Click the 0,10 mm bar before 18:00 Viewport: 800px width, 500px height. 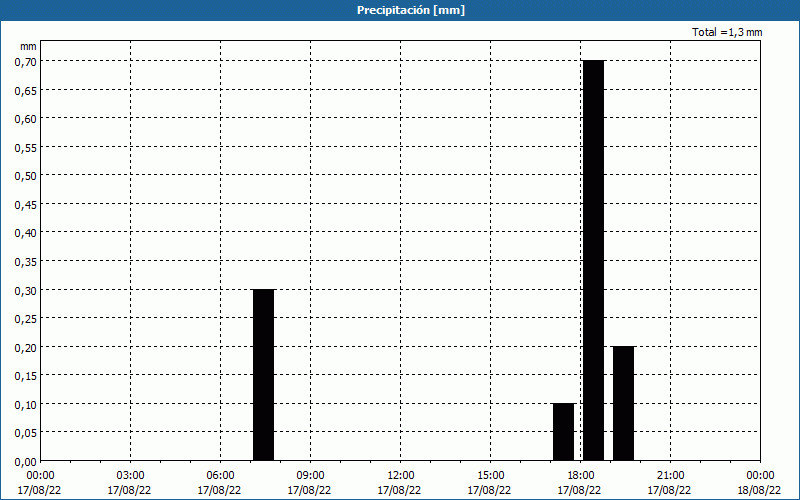564,432
